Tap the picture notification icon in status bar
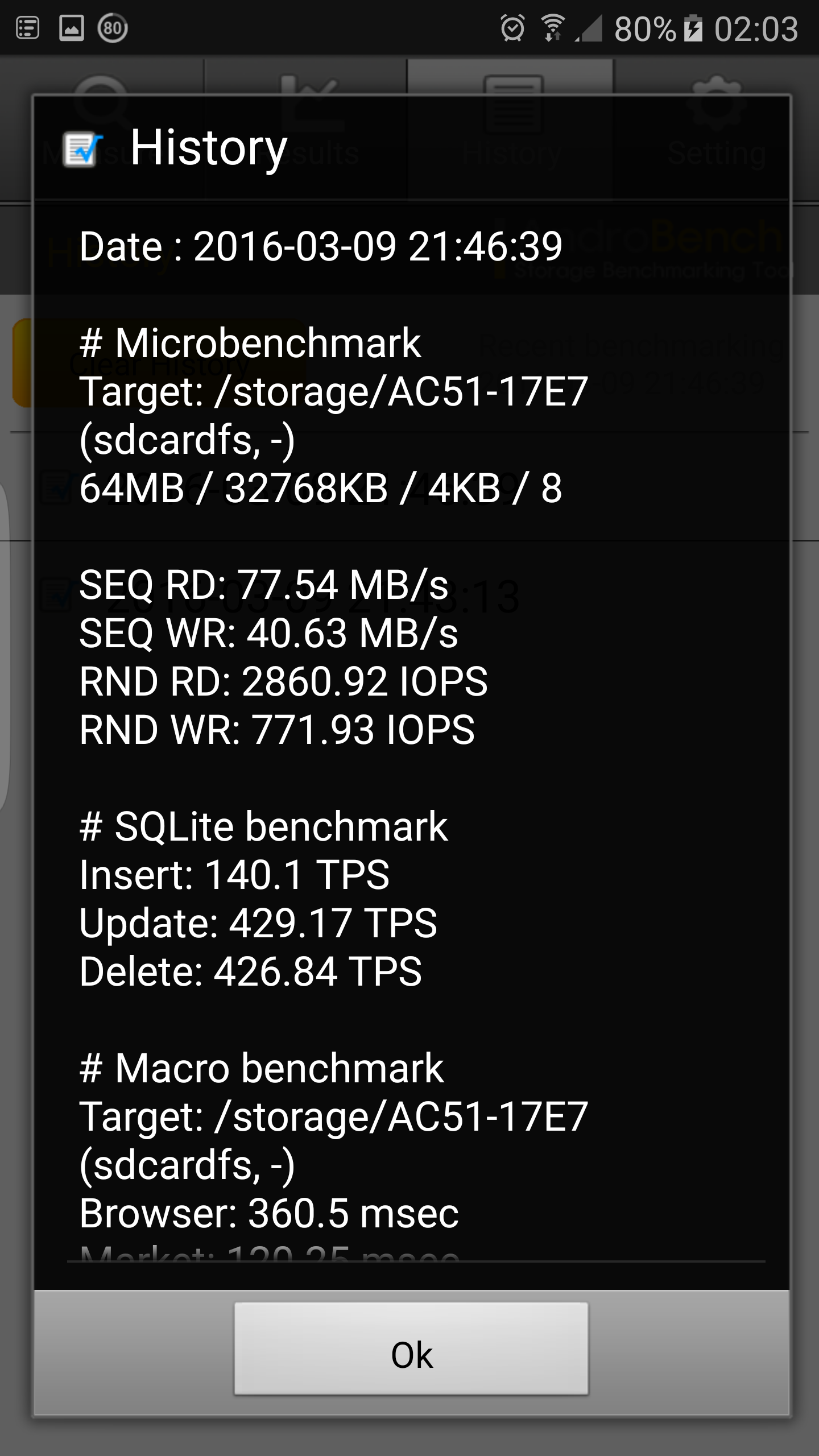 coord(72,28)
